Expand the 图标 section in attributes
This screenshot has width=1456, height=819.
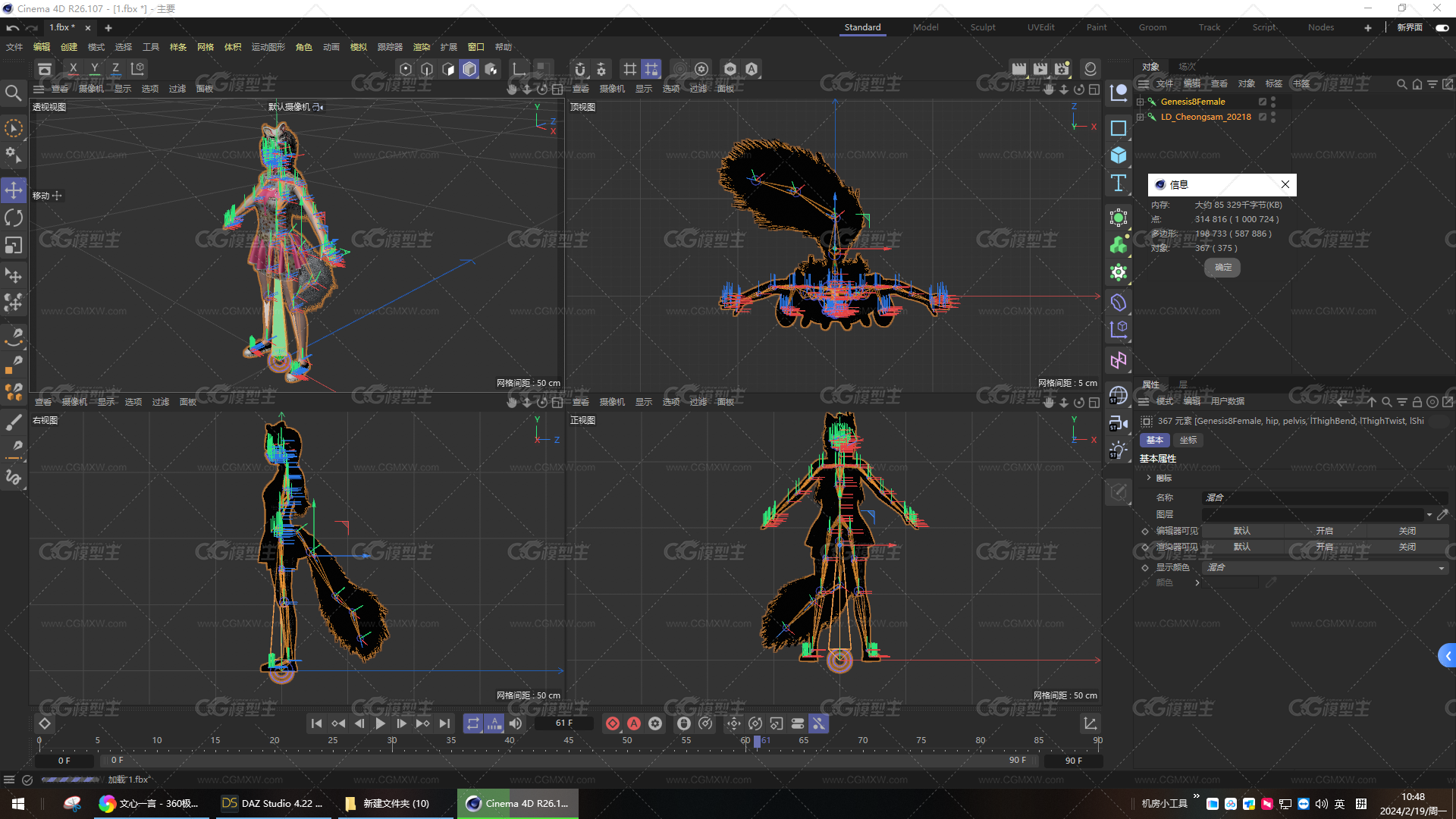[x=1150, y=478]
